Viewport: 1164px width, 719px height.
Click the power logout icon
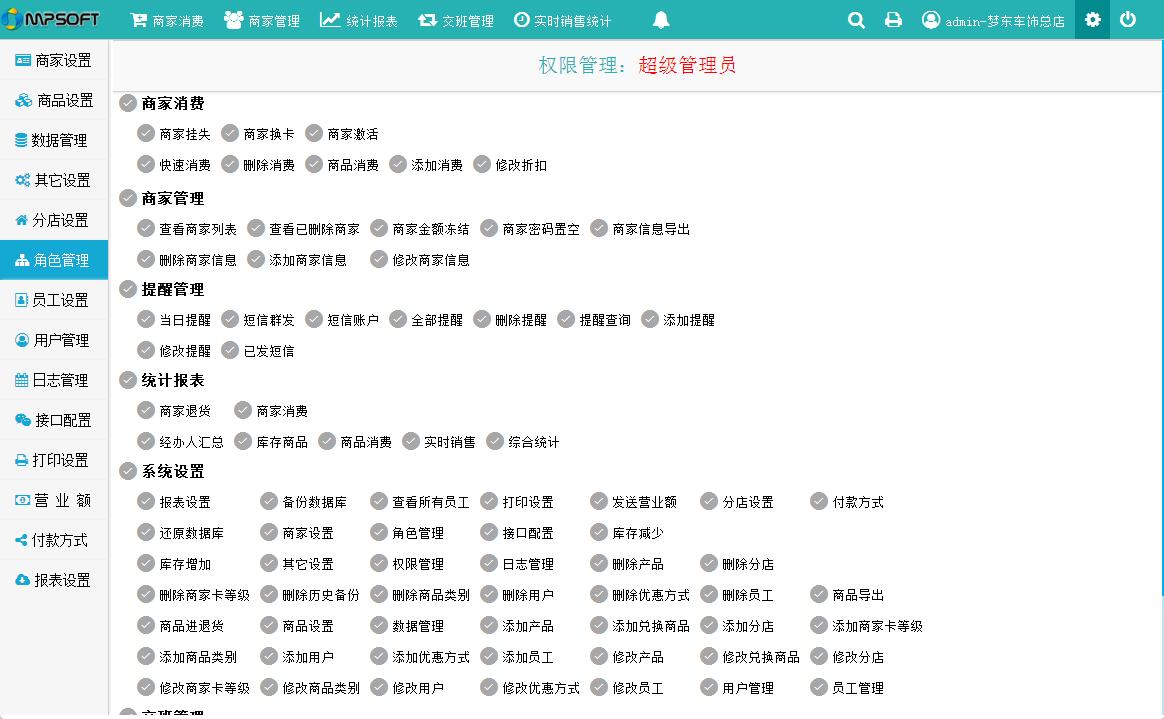1128,20
